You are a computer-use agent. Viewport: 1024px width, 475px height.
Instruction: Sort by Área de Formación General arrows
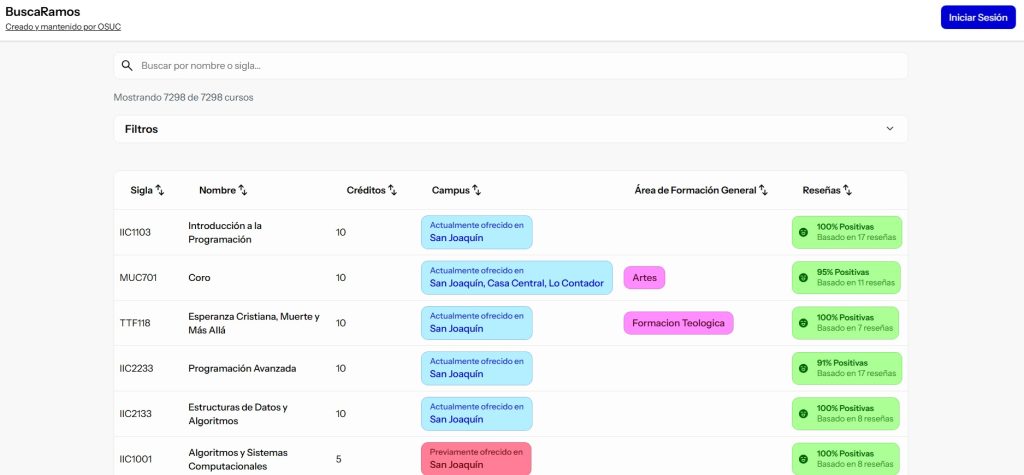pyautogui.click(x=763, y=190)
